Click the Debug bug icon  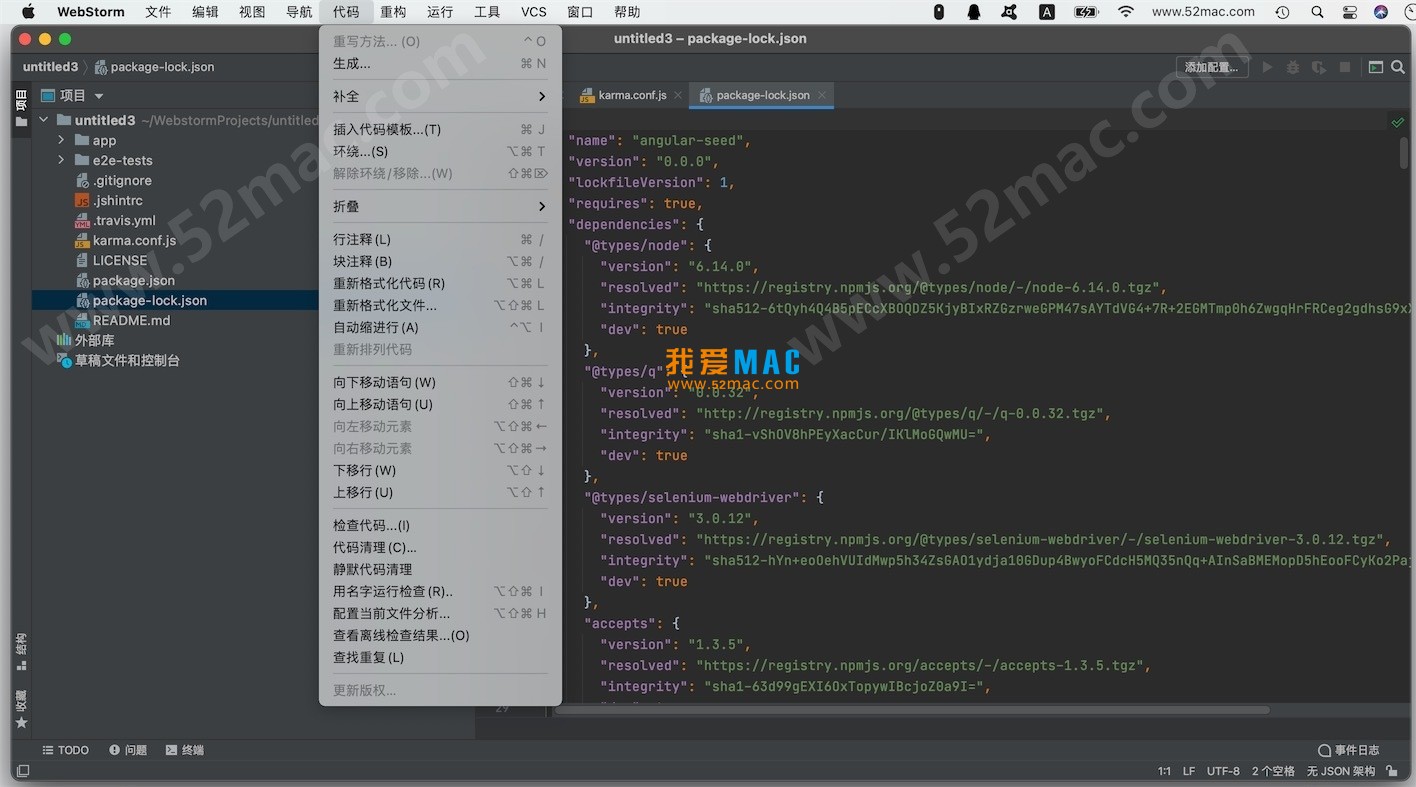pyautogui.click(x=1293, y=67)
